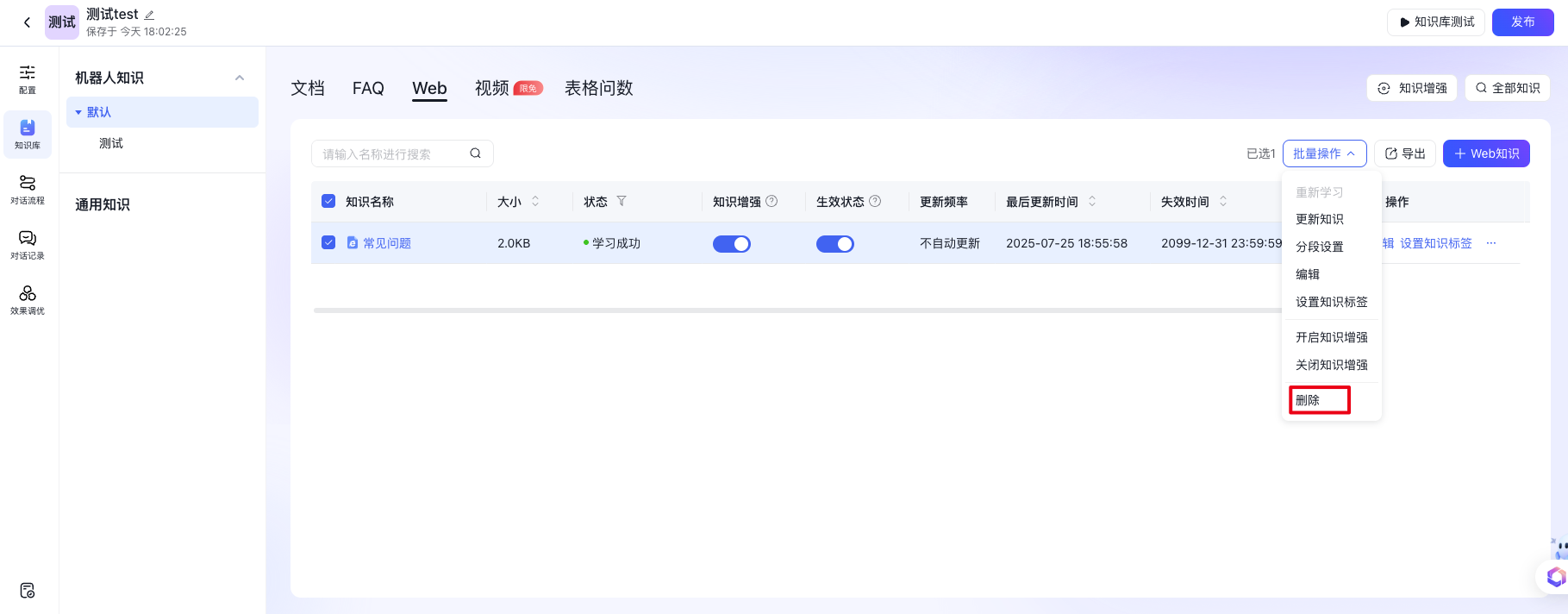Click the back arrow at top left

pyautogui.click(x=27, y=22)
